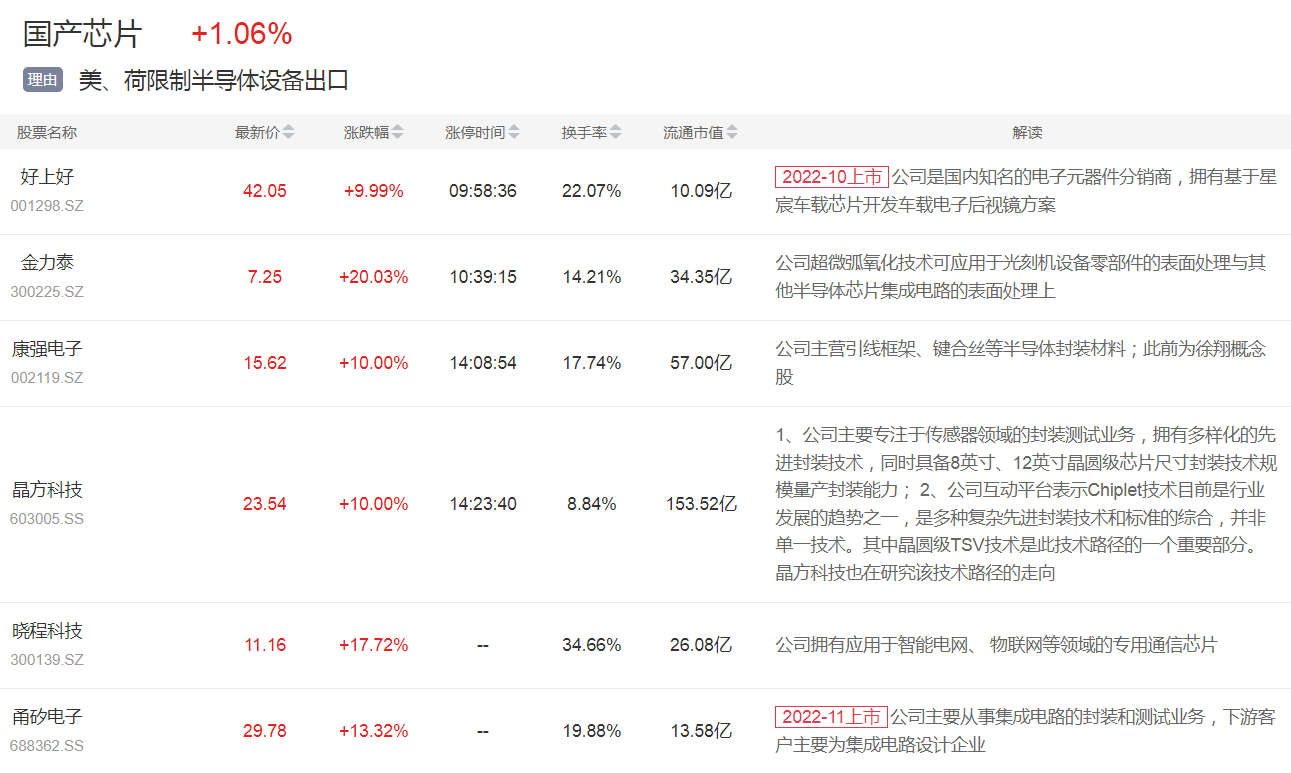This screenshot has height=773, width=1291.
Task: Click change value +17.72%
Action: tap(374, 645)
